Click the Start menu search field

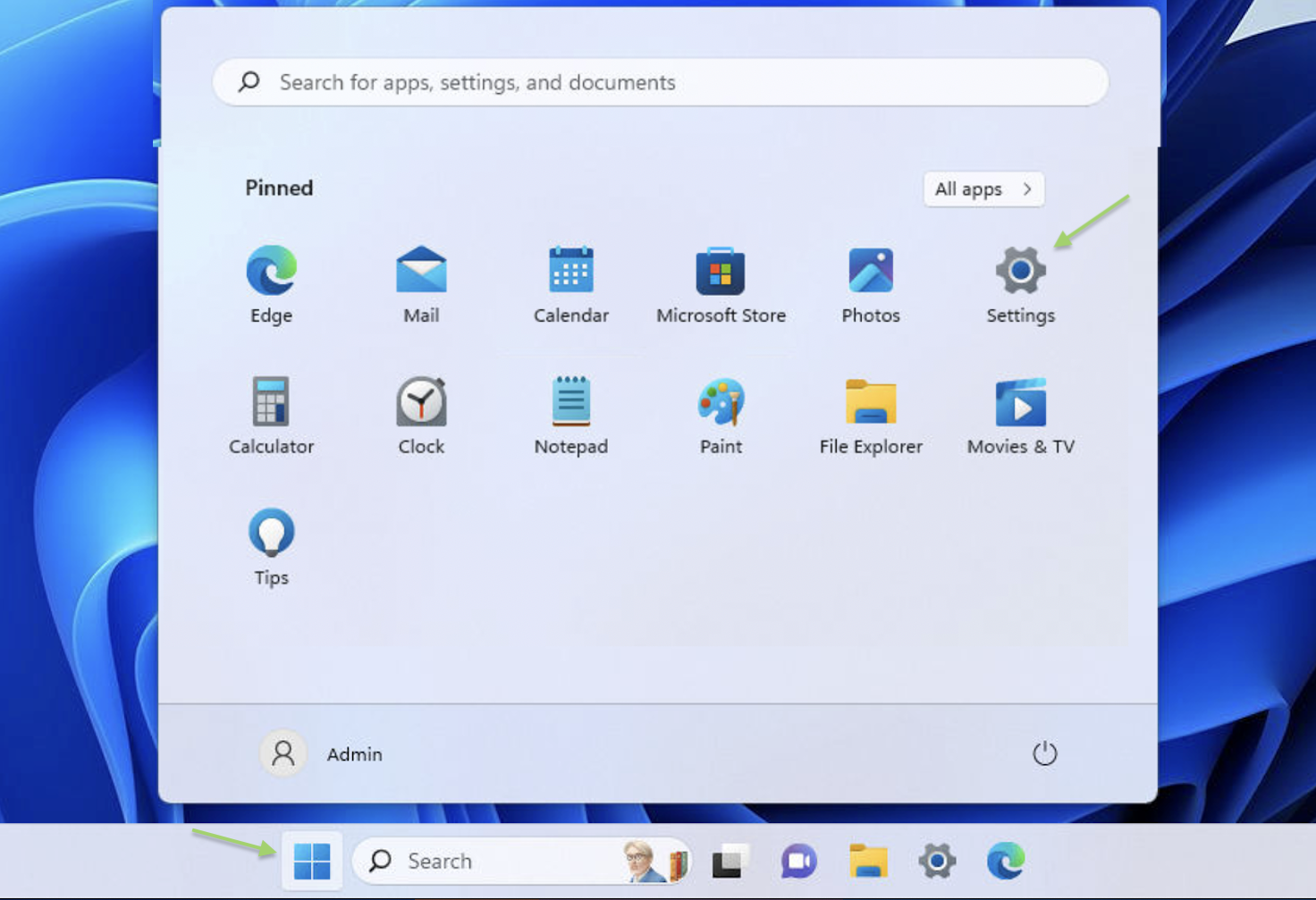pyautogui.click(x=661, y=82)
